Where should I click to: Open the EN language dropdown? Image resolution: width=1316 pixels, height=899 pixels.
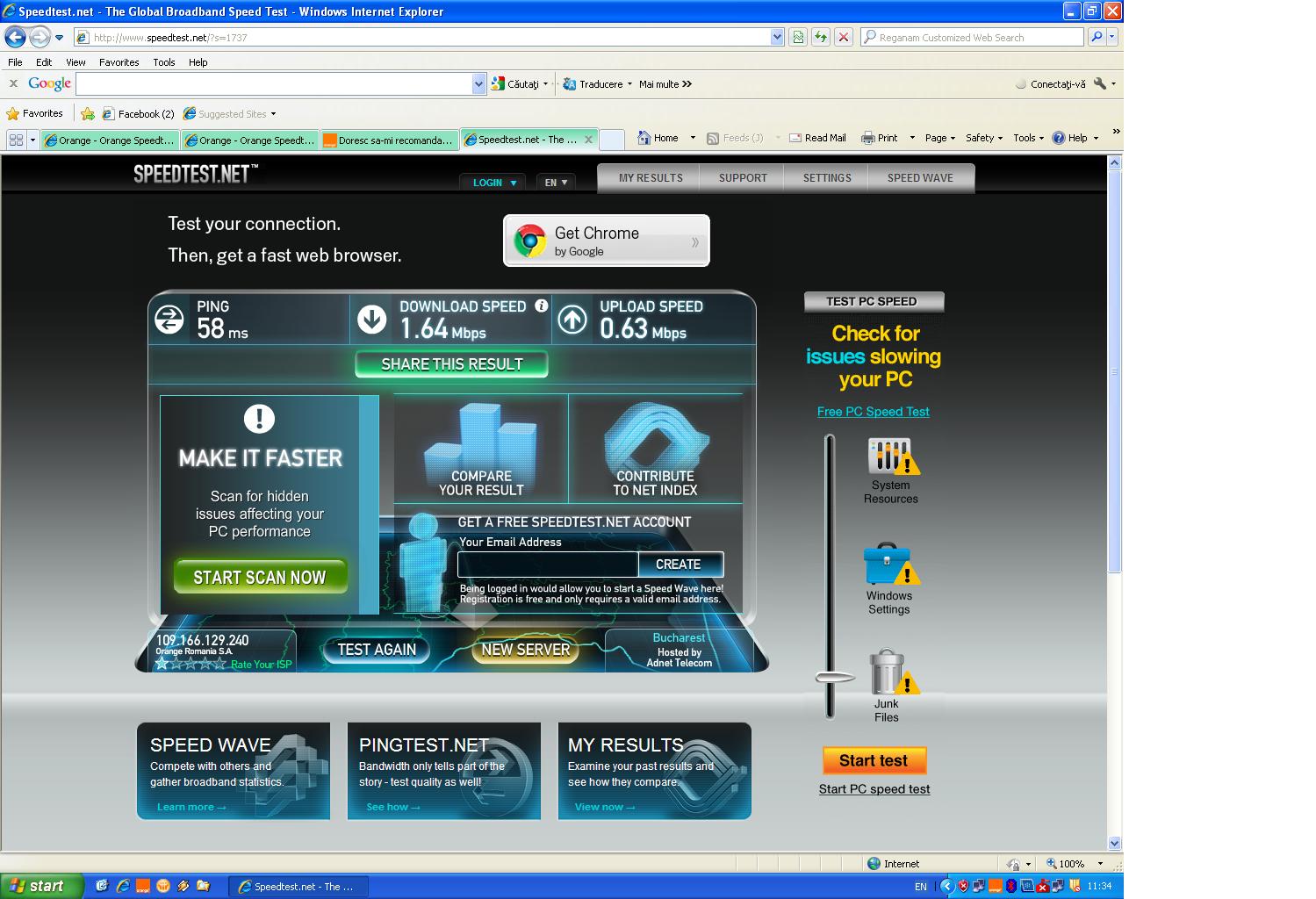pyautogui.click(x=556, y=183)
